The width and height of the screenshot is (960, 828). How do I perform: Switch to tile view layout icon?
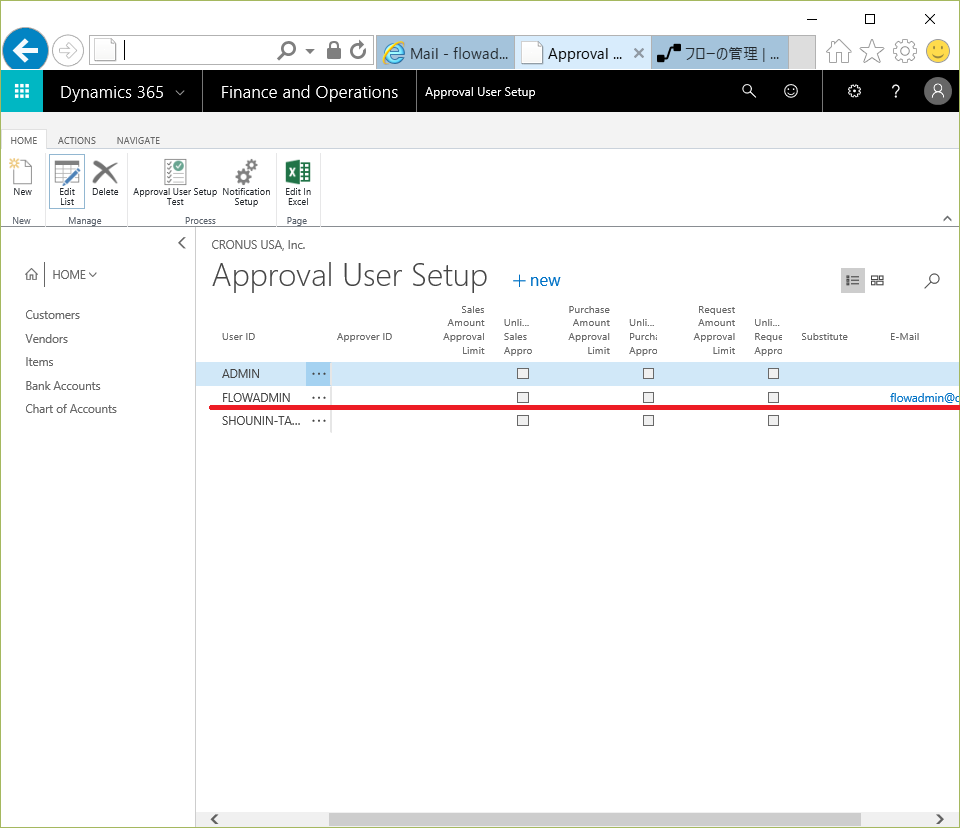point(877,280)
